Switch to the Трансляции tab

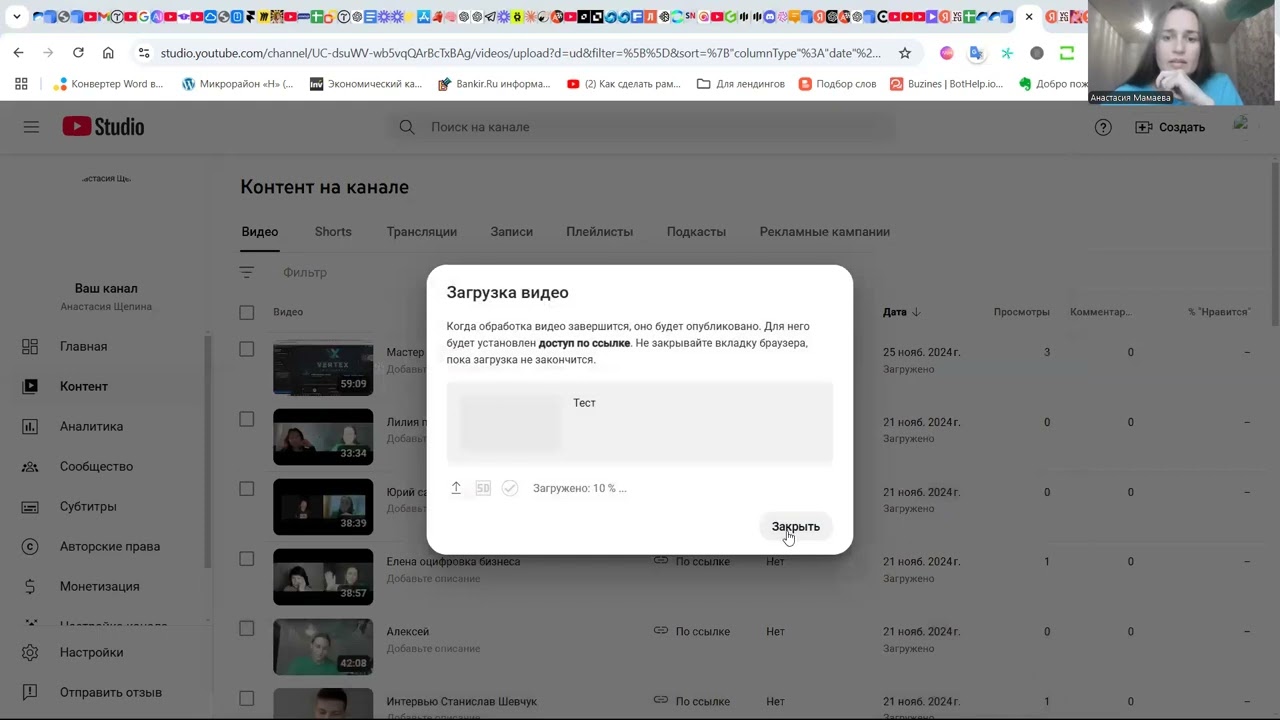[x=422, y=232]
